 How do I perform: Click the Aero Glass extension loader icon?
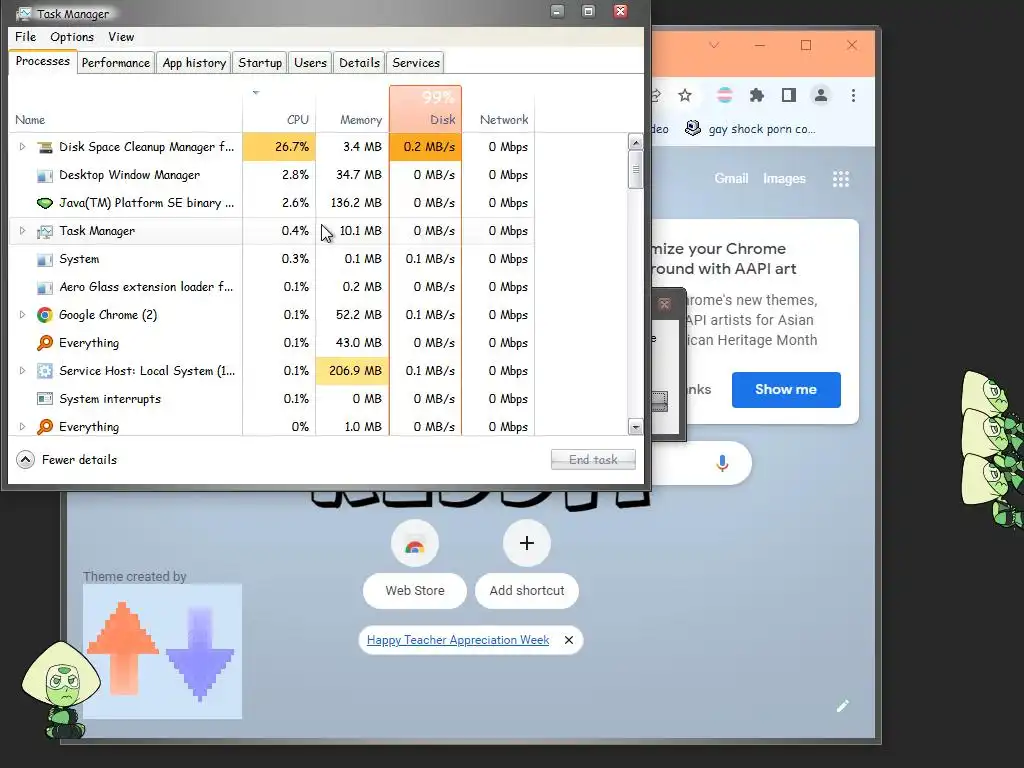coord(44,287)
